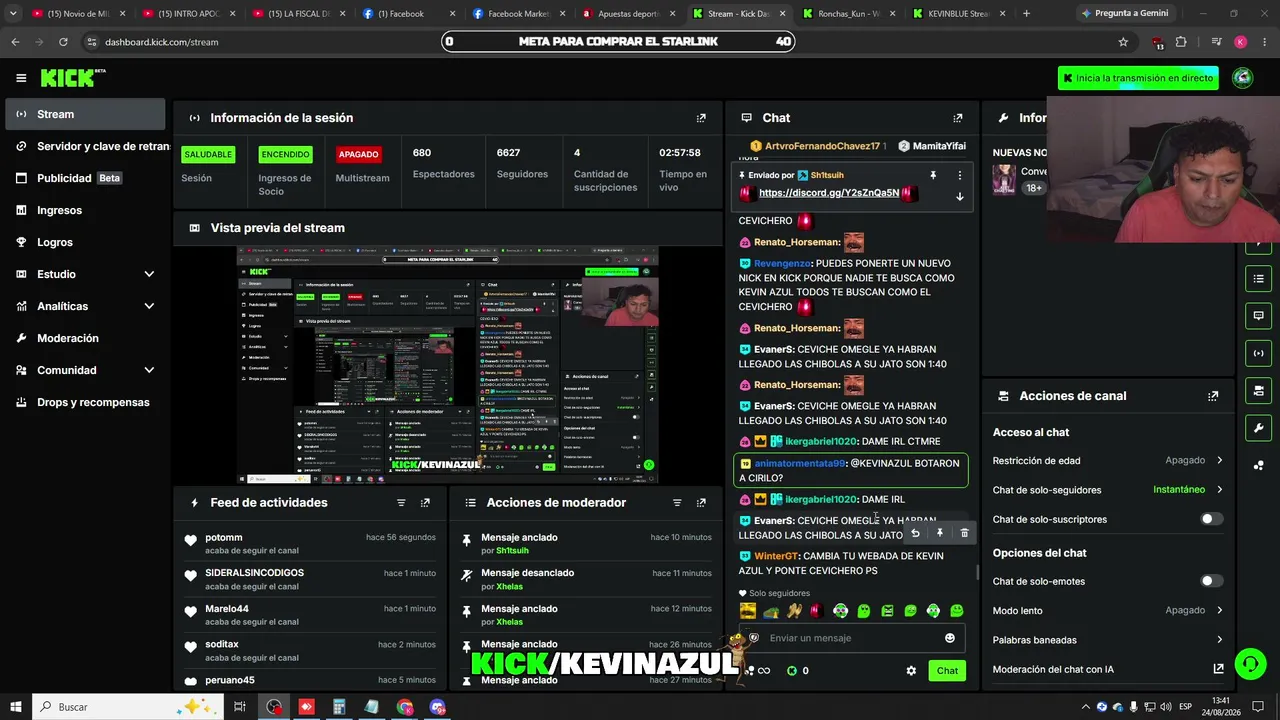Select Stream in the sidebar
The width and height of the screenshot is (1280, 720).
click(85, 114)
